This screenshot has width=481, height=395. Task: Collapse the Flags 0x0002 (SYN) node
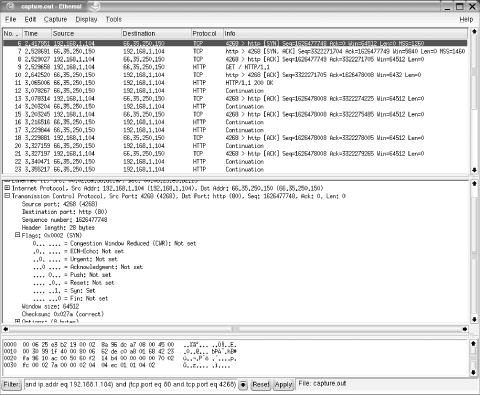17,235
